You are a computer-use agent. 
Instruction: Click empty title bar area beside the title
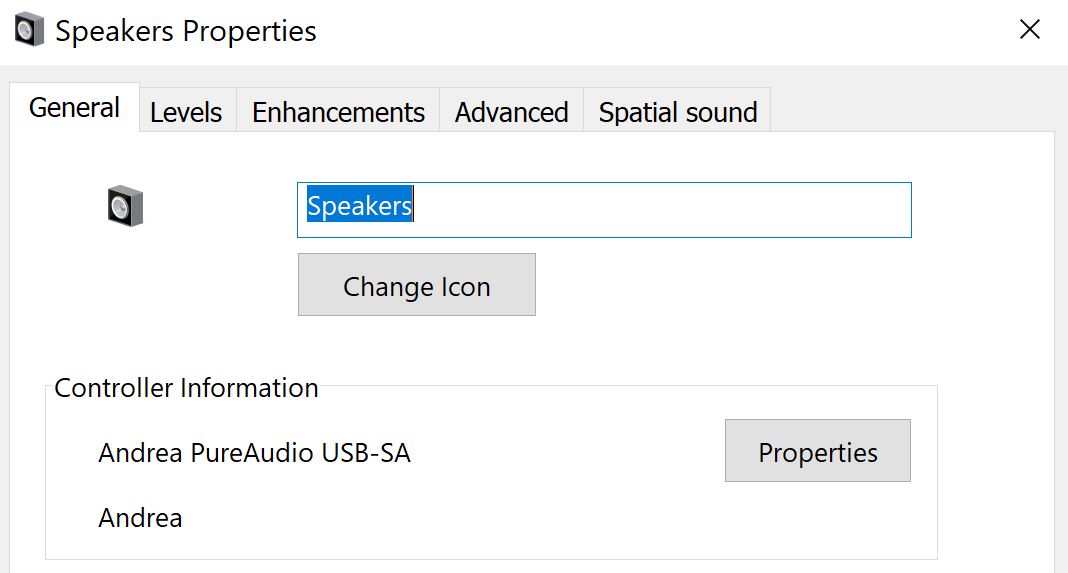pos(650,30)
